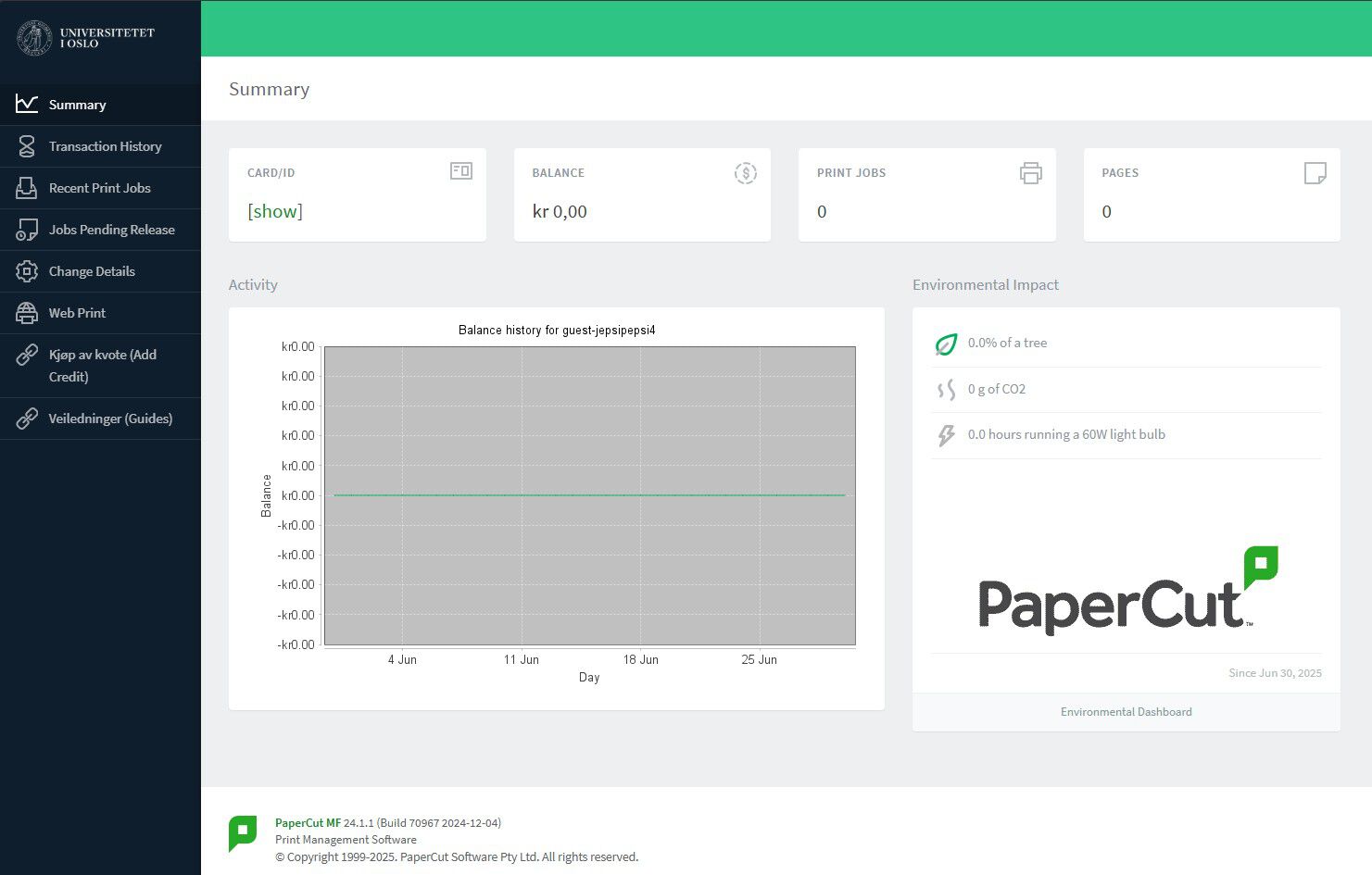Click the '18 Jun' axis label
Screen dimensions: 1372x875
point(640,660)
